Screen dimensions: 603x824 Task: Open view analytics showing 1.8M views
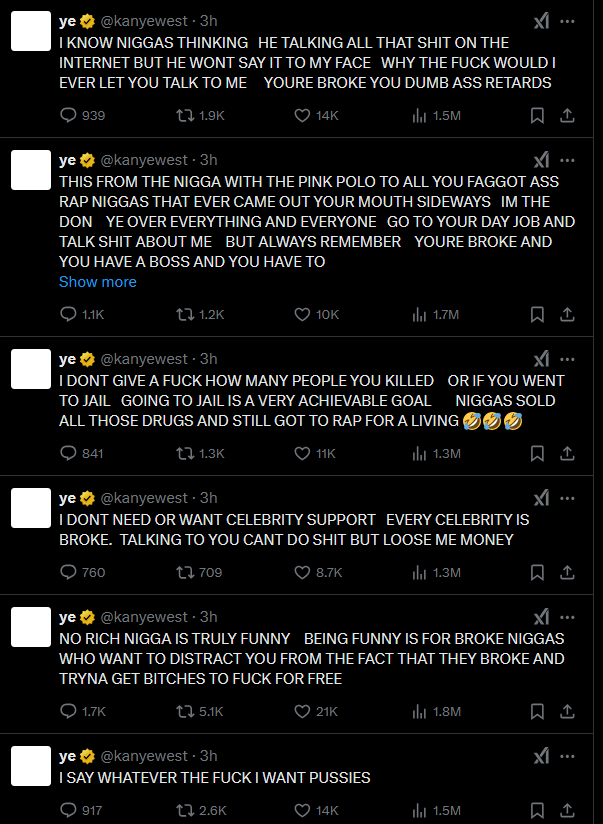(419, 711)
